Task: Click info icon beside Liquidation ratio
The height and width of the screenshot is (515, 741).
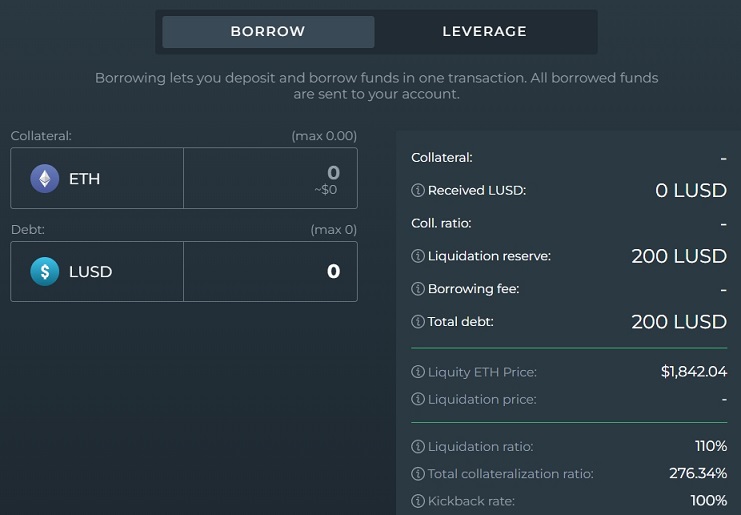Action: [x=418, y=446]
